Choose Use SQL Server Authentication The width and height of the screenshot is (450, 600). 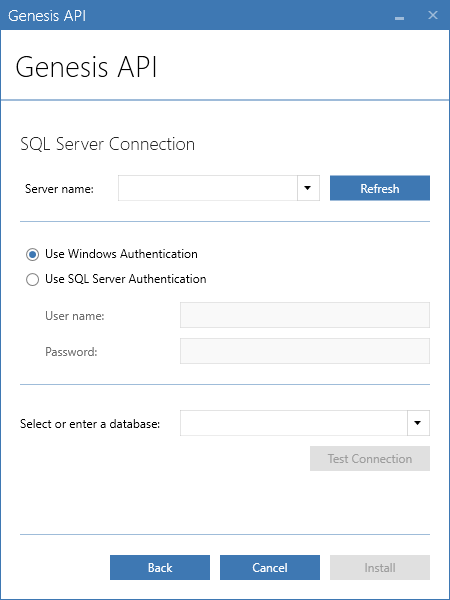pos(33,279)
